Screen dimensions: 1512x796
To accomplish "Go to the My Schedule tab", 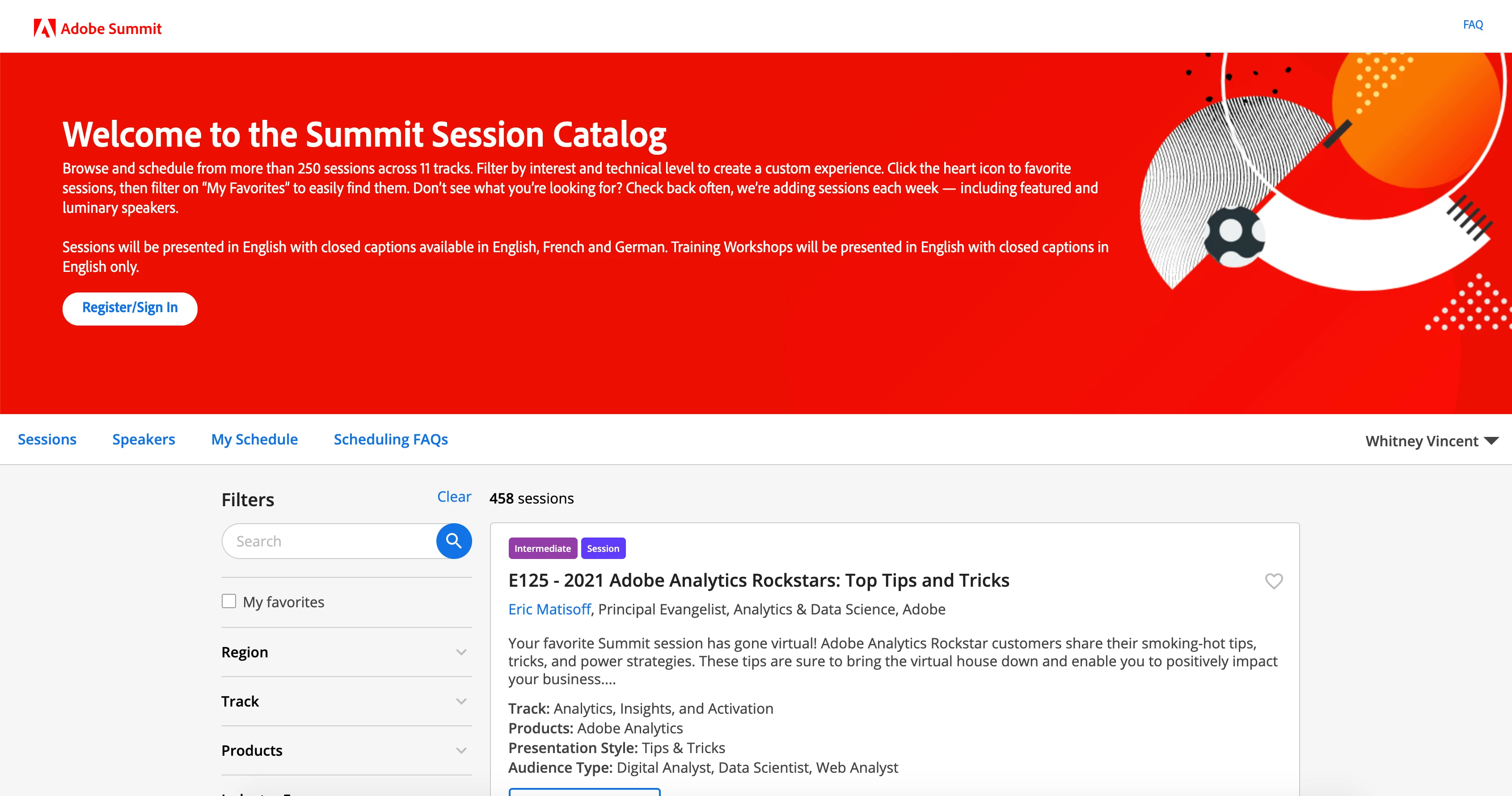I will pyautogui.click(x=254, y=439).
